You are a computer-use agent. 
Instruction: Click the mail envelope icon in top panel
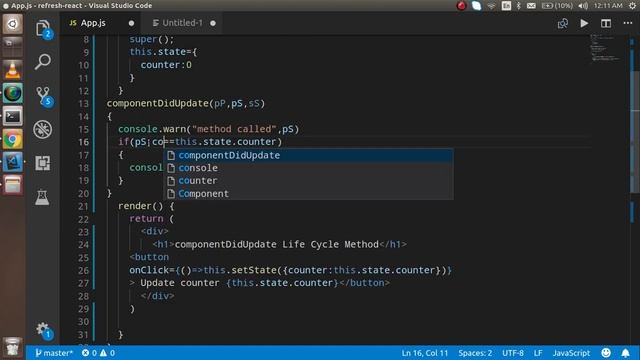(531, 6)
